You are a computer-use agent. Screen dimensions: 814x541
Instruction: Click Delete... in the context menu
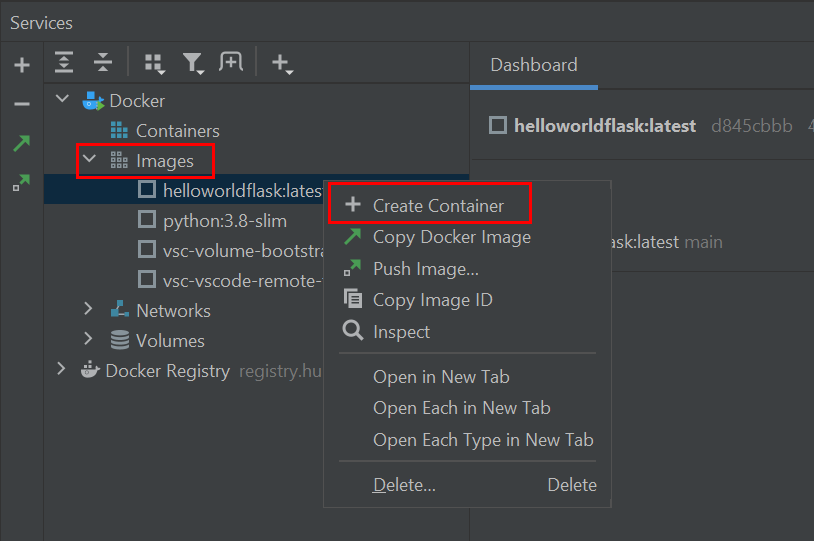(404, 485)
